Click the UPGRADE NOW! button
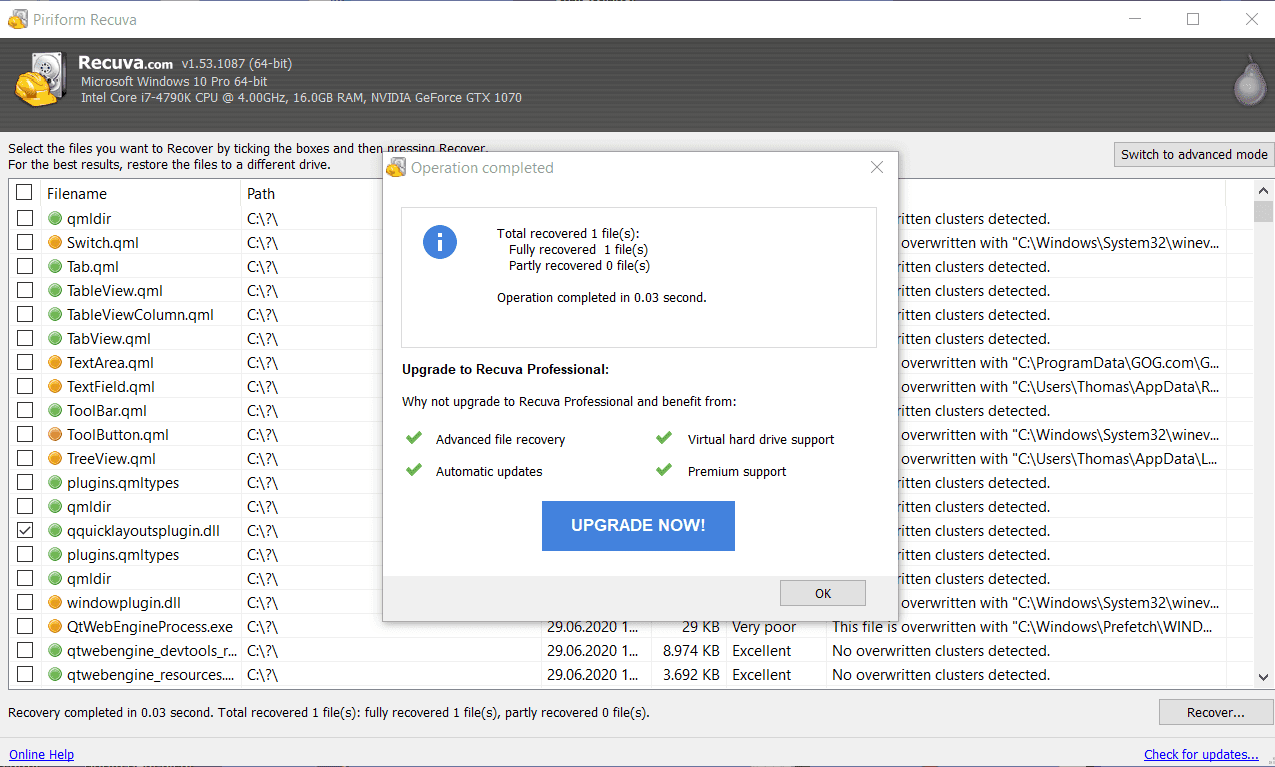 click(x=638, y=525)
